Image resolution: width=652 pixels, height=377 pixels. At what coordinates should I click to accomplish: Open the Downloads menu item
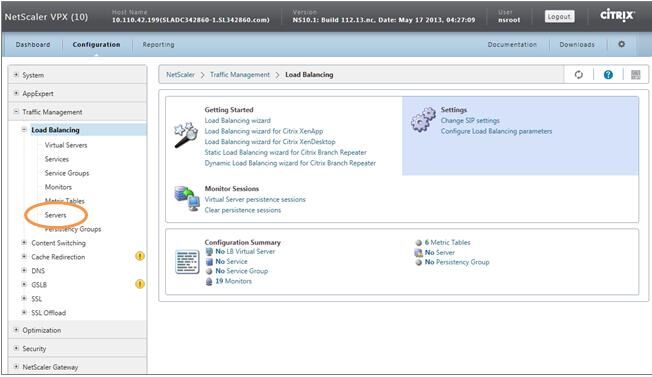577,44
